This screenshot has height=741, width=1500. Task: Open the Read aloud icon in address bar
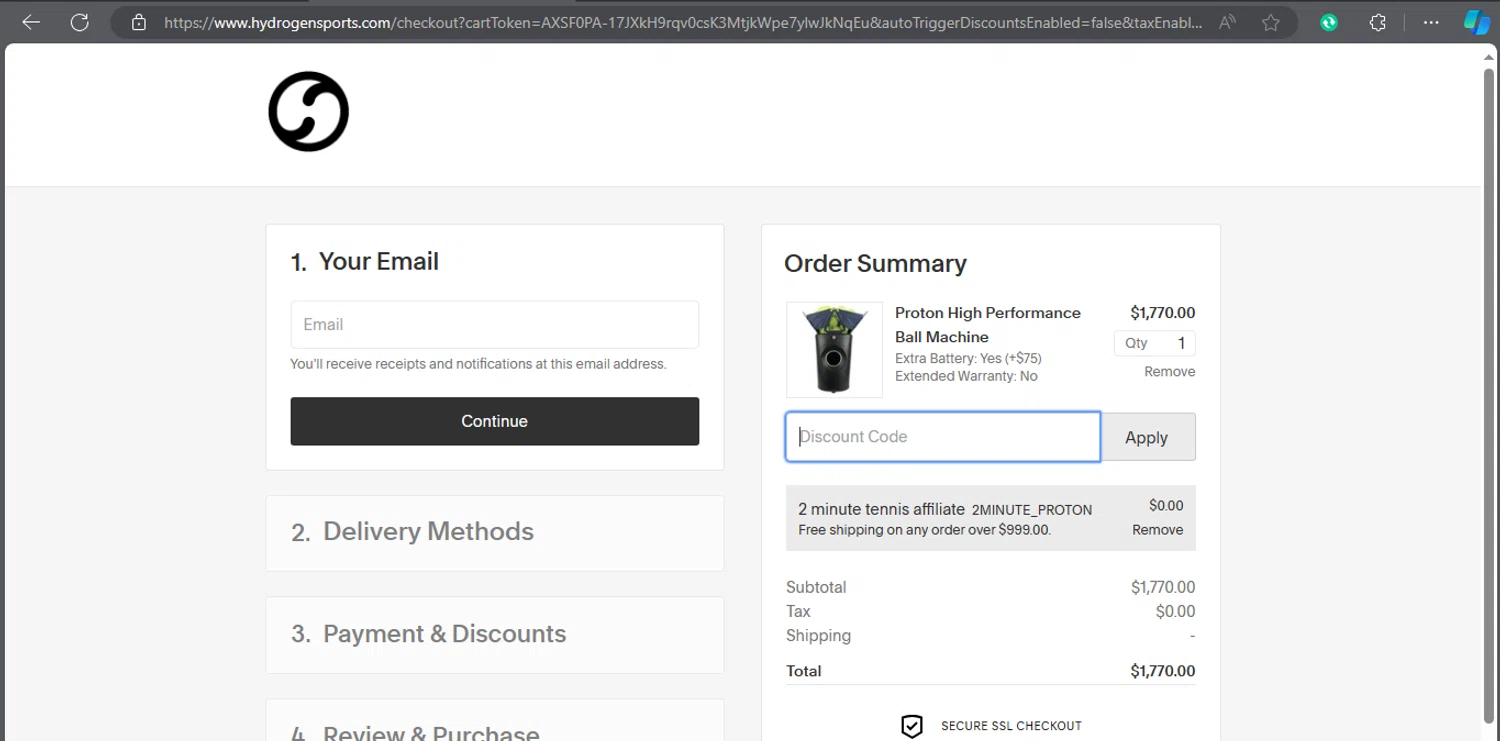[x=1227, y=22]
